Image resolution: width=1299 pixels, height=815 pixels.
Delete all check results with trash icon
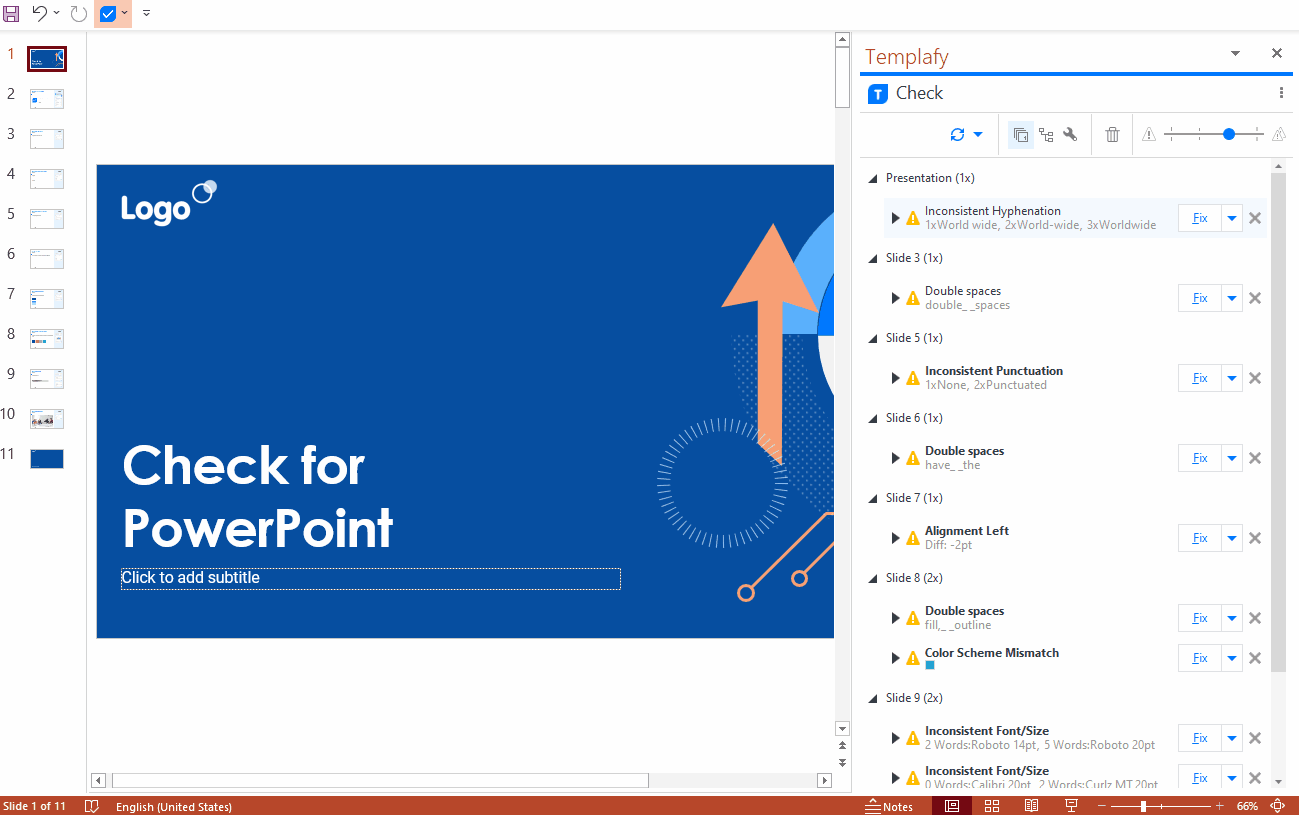coord(1111,134)
